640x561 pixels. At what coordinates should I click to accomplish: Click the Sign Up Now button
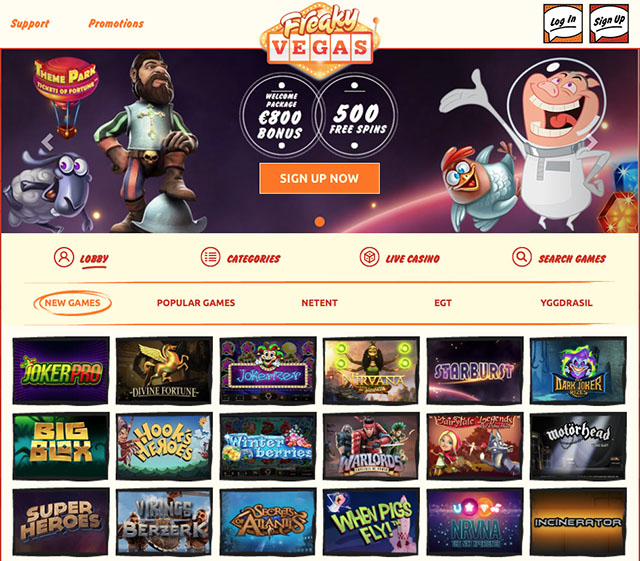click(x=320, y=178)
